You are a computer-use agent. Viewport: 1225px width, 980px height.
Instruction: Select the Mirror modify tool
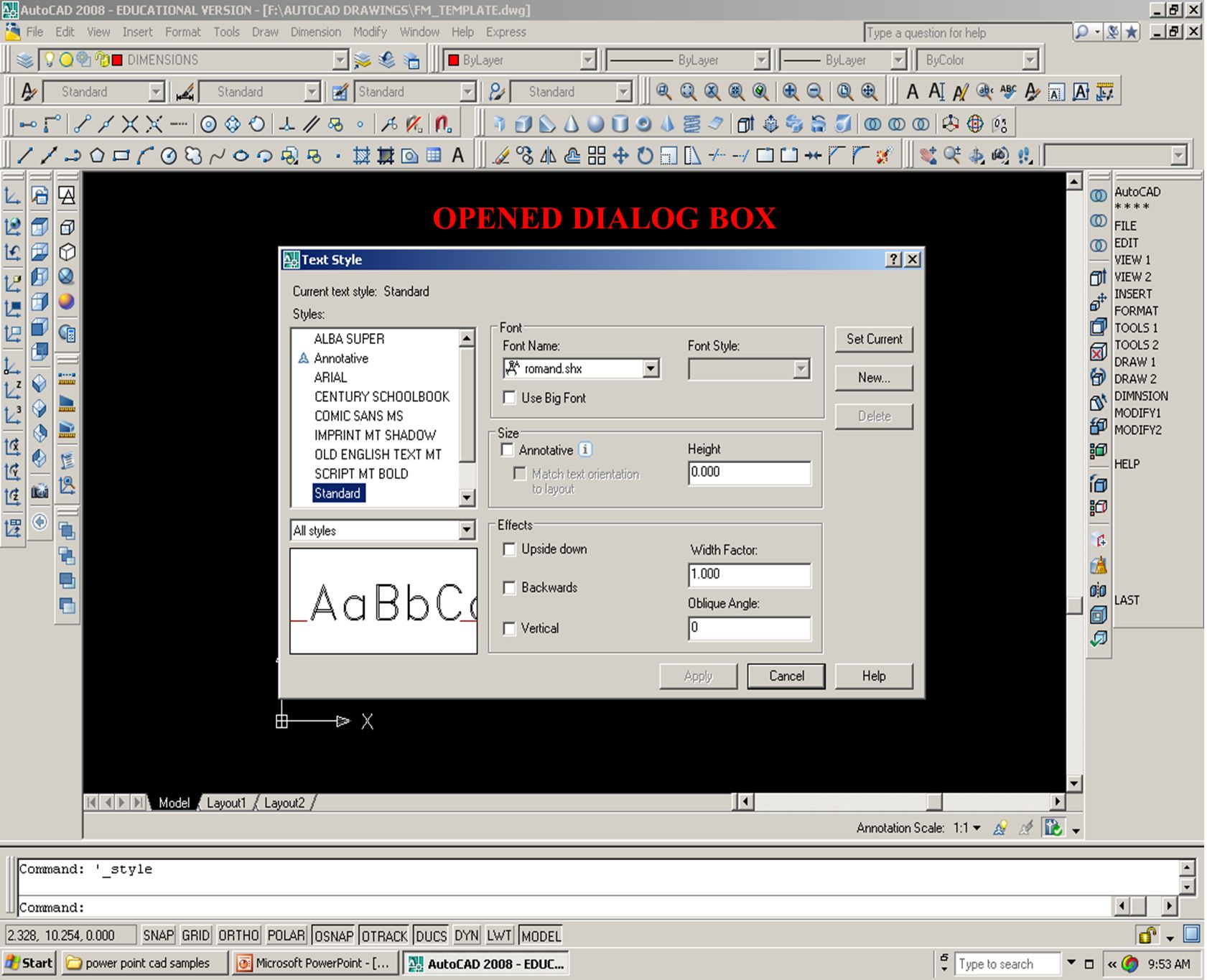coord(549,155)
